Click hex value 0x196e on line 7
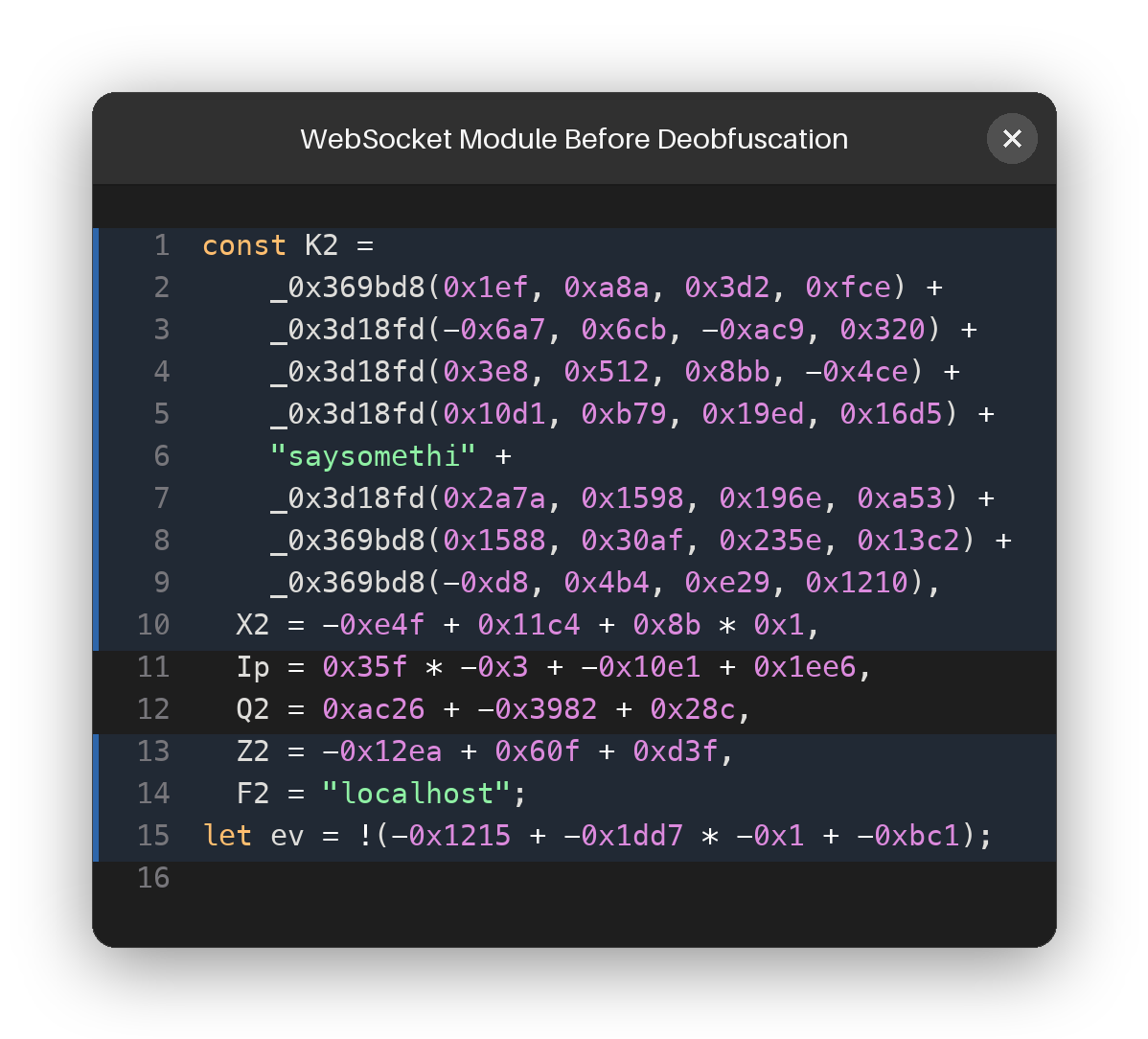The height and width of the screenshot is (1039, 1148). 770,497
